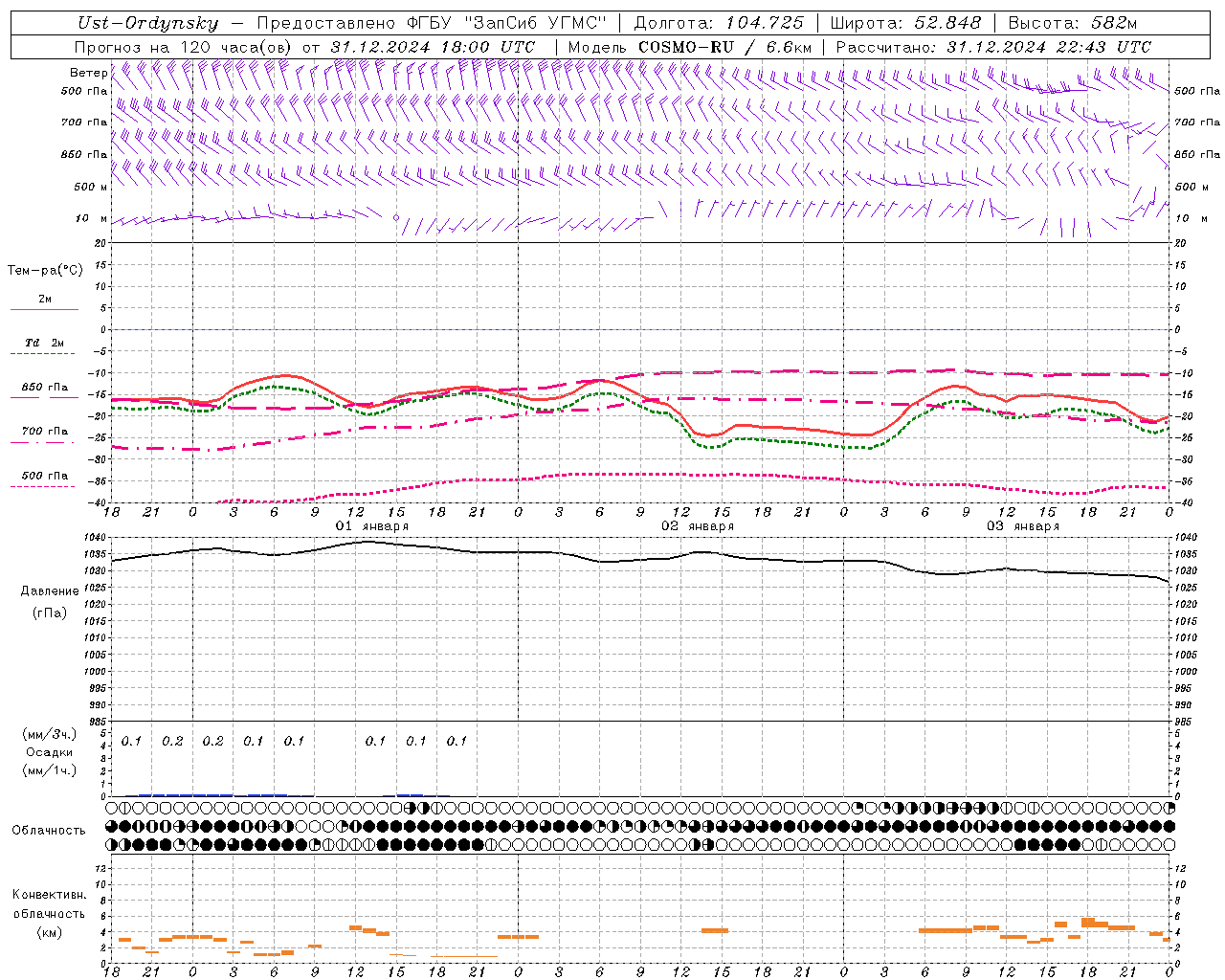Viewport: 1225px width, 980px height.
Task: Click the elevation value 582м
Action: pos(1114,24)
